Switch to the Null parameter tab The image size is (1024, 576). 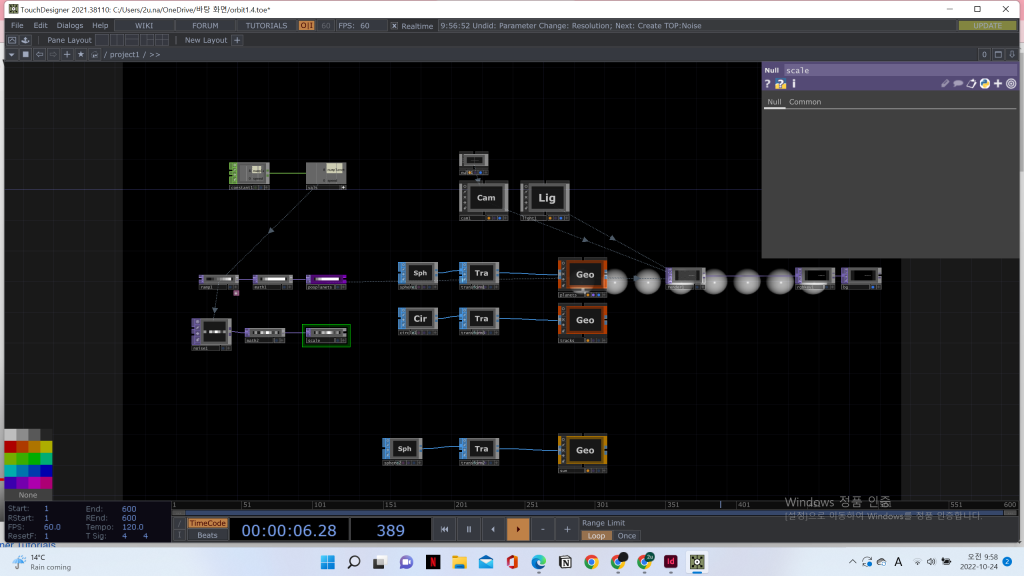tap(774, 102)
